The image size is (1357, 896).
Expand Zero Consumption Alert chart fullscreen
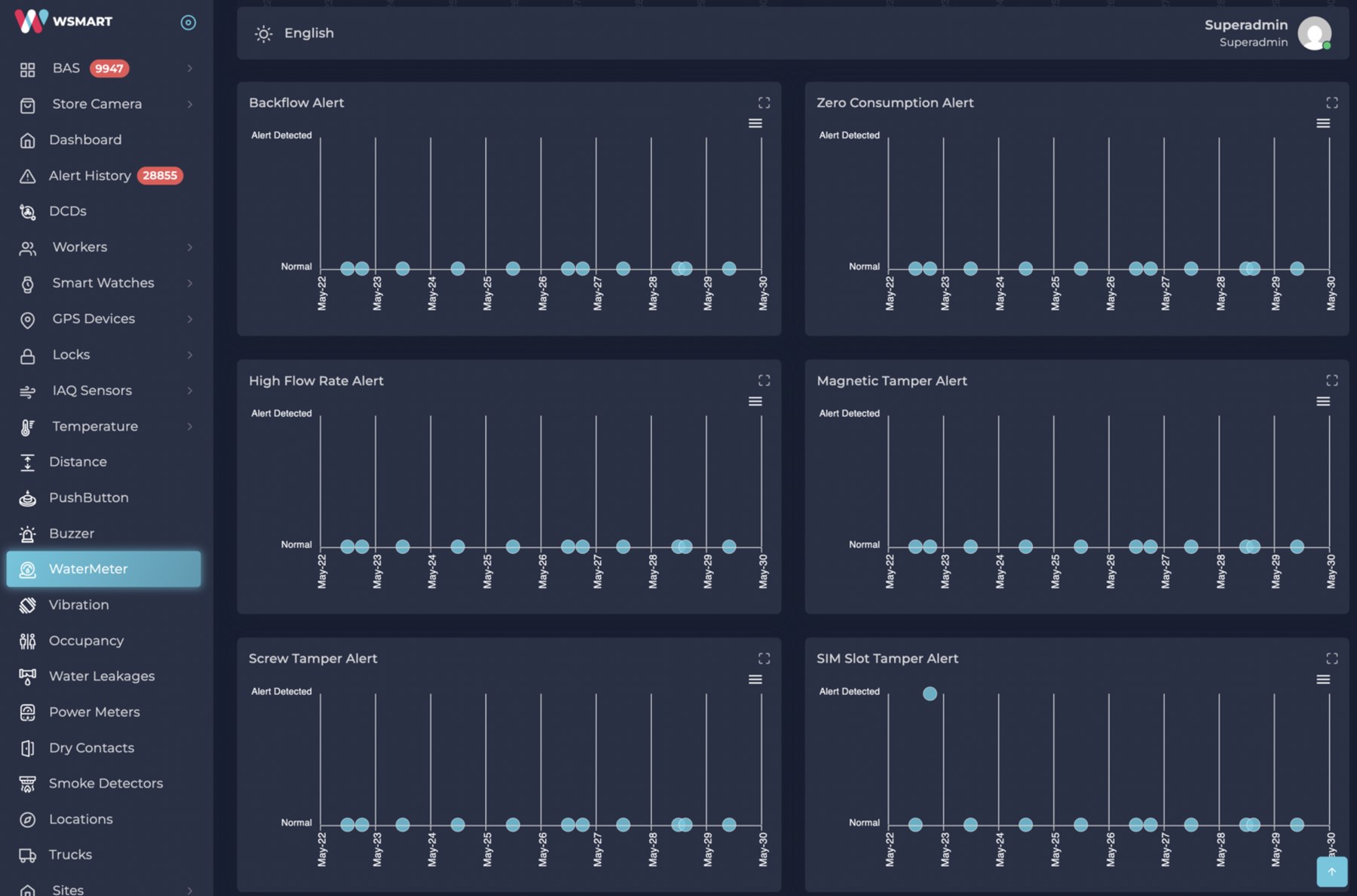(1332, 102)
